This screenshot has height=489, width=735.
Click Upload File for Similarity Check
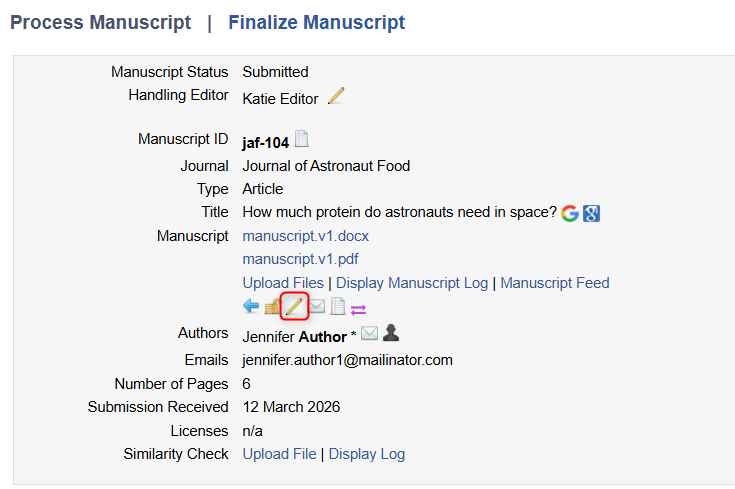(x=279, y=454)
